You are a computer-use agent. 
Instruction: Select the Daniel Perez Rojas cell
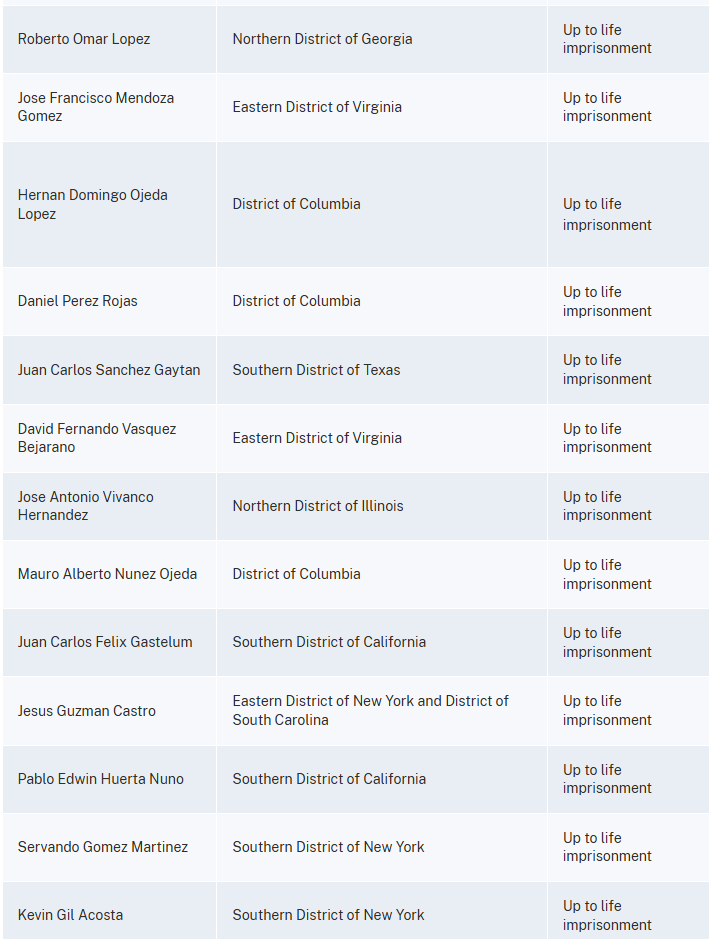78,301
